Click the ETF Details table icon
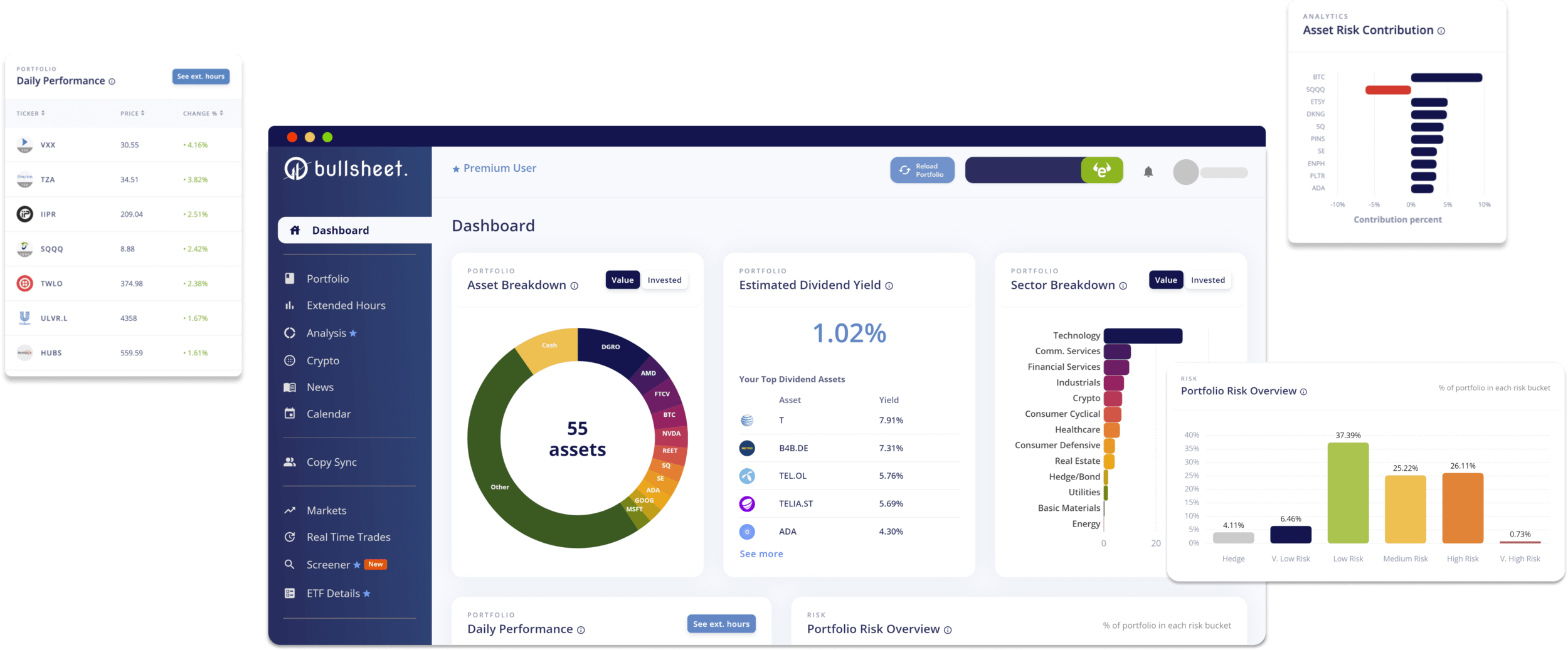Screen dimensions: 1568x650 pos(290,593)
